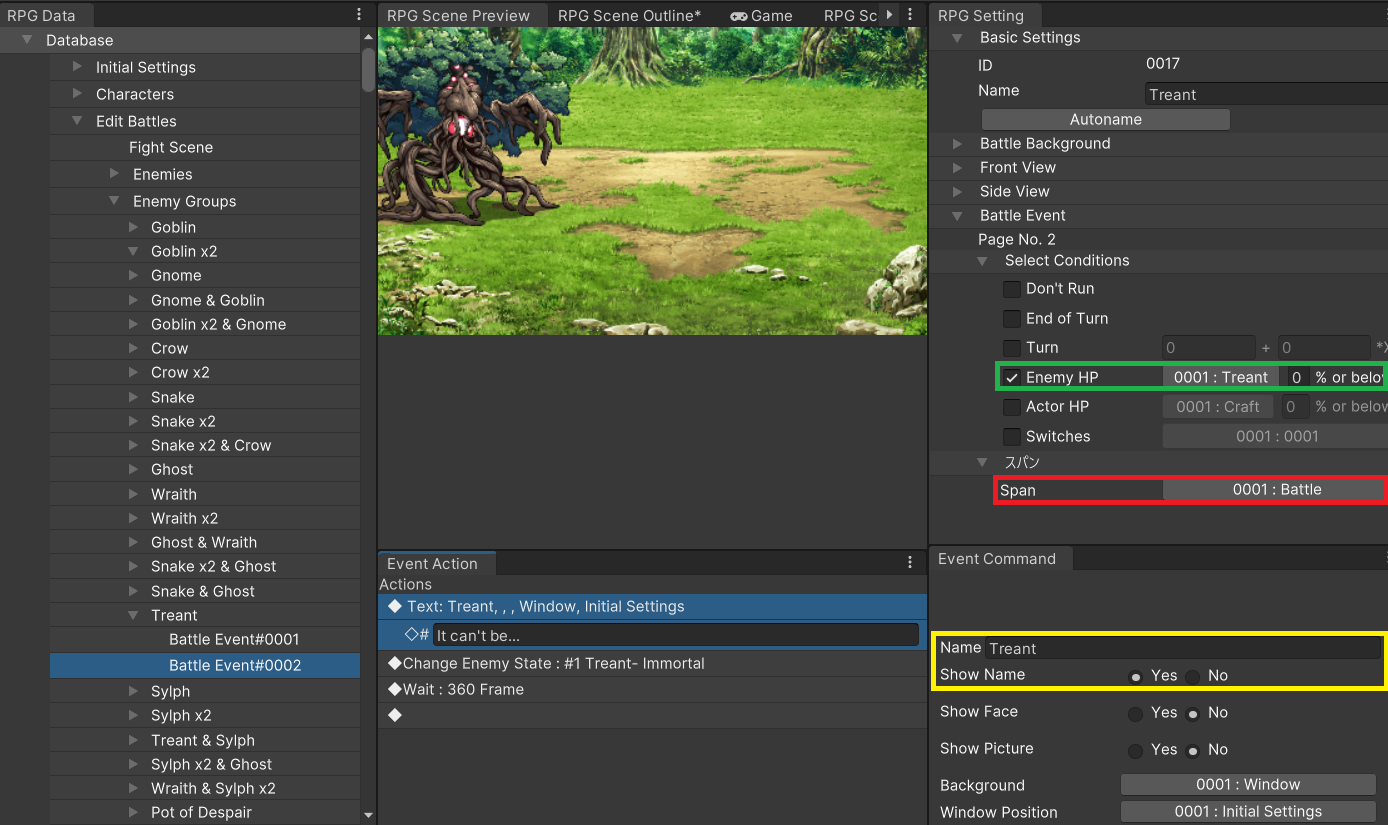This screenshot has width=1388, height=825.
Task: Open Window Position Initial Settings dropdown
Action: pyautogui.click(x=1248, y=812)
